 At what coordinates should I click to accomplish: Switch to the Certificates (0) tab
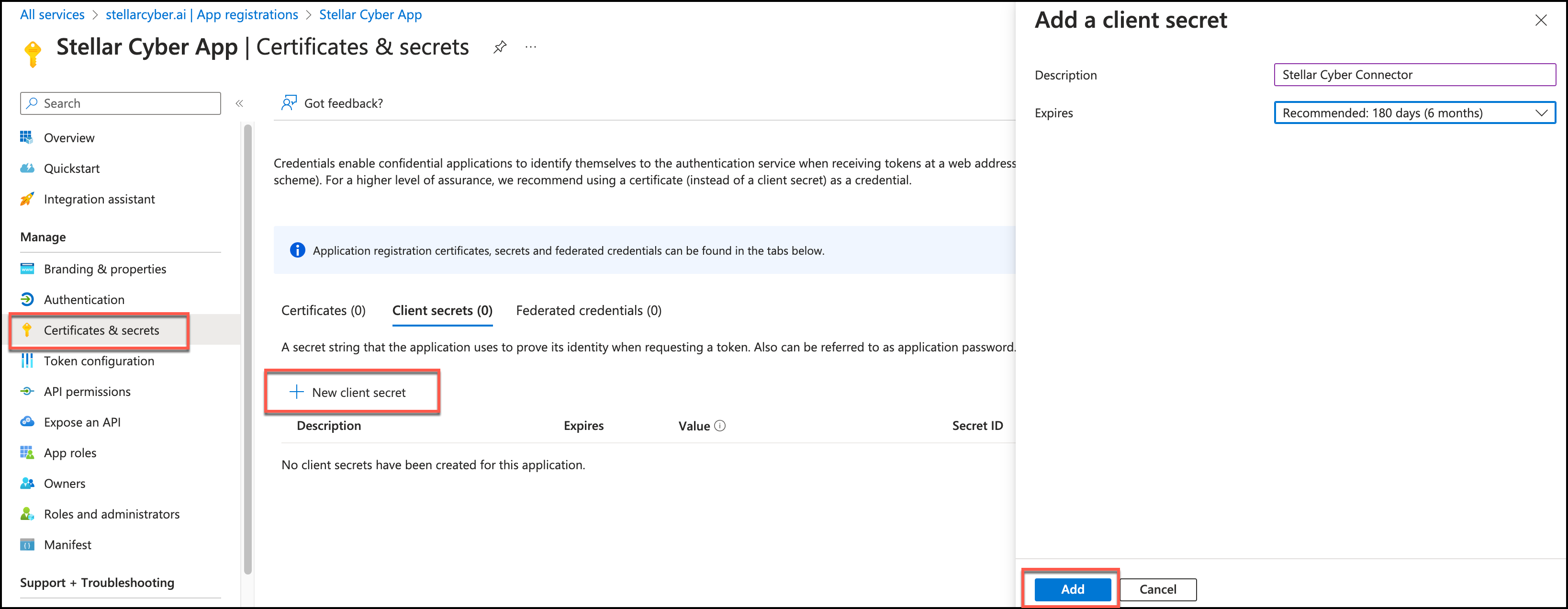click(x=323, y=311)
